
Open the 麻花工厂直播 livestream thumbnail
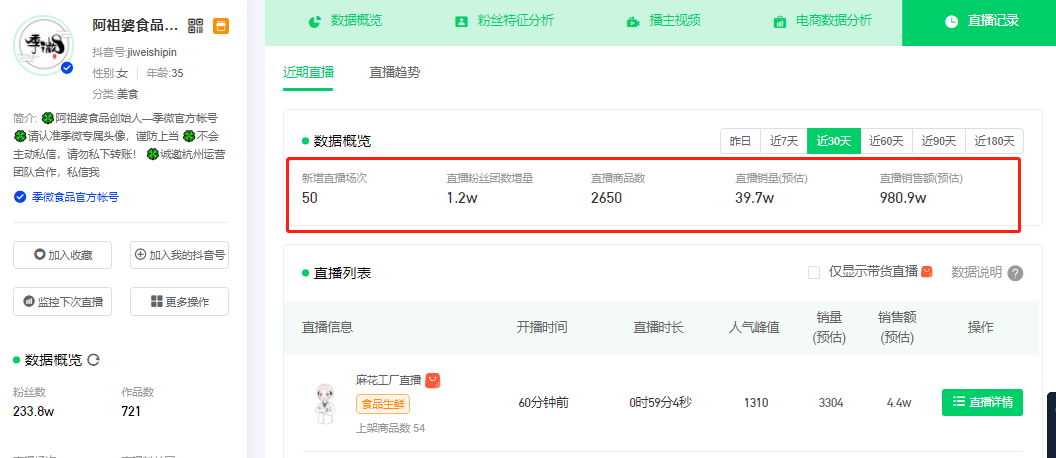click(x=325, y=403)
